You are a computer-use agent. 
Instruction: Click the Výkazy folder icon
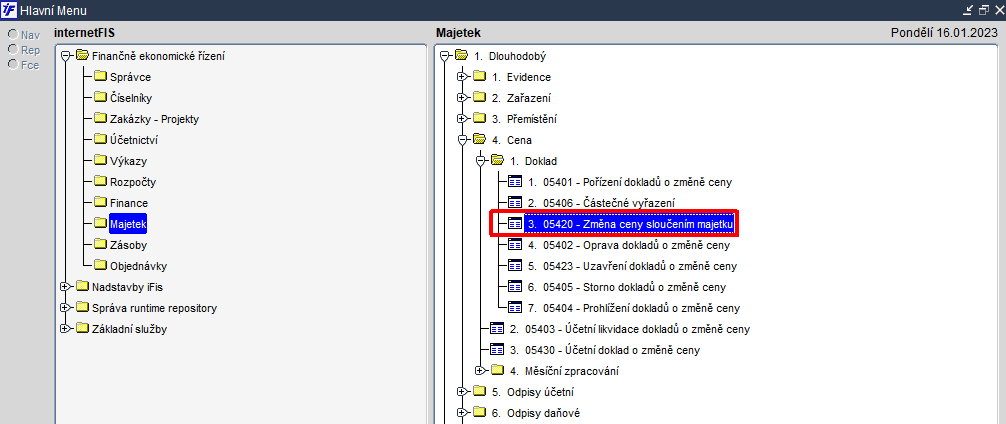click(100, 161)
